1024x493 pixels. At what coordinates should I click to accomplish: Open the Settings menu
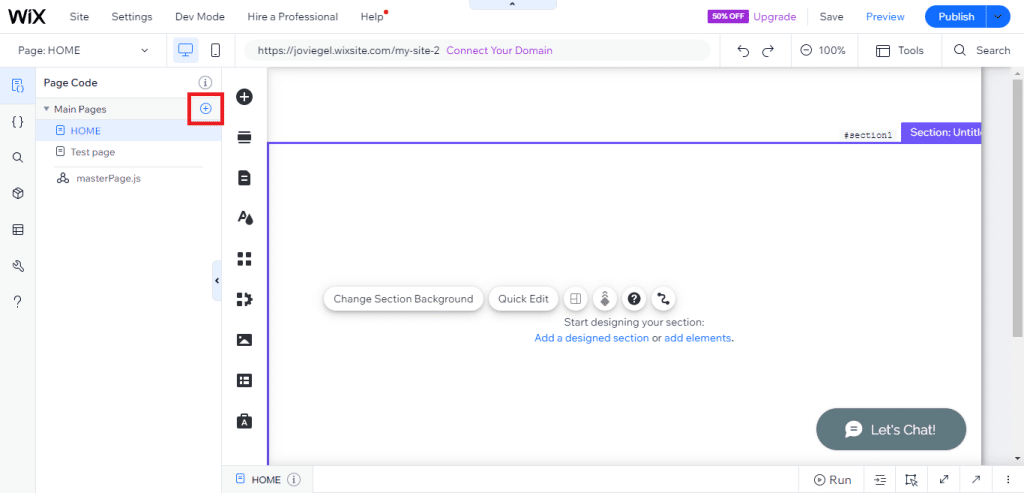tap(132, 17)
